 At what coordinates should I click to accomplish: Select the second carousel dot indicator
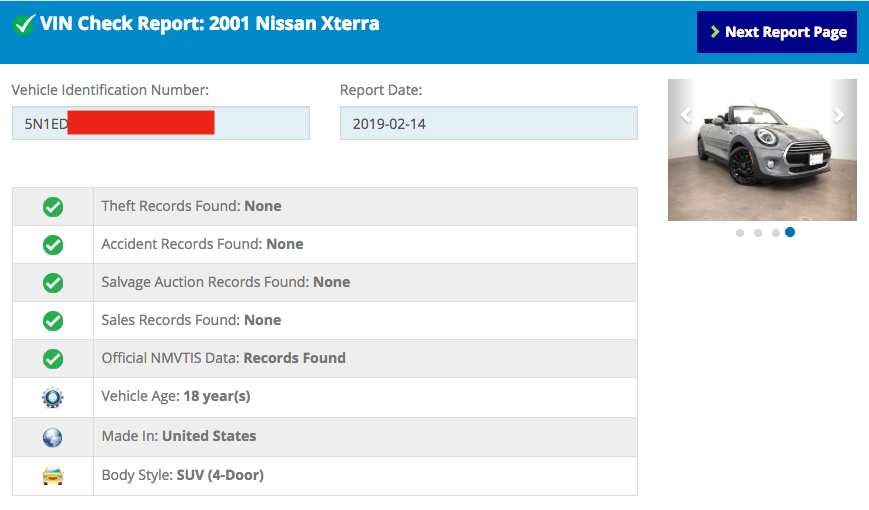[x=758, y=233]
